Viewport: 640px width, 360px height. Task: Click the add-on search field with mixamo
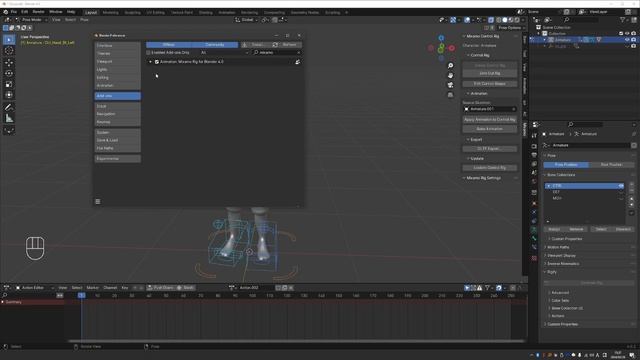[x=277, y=53]
